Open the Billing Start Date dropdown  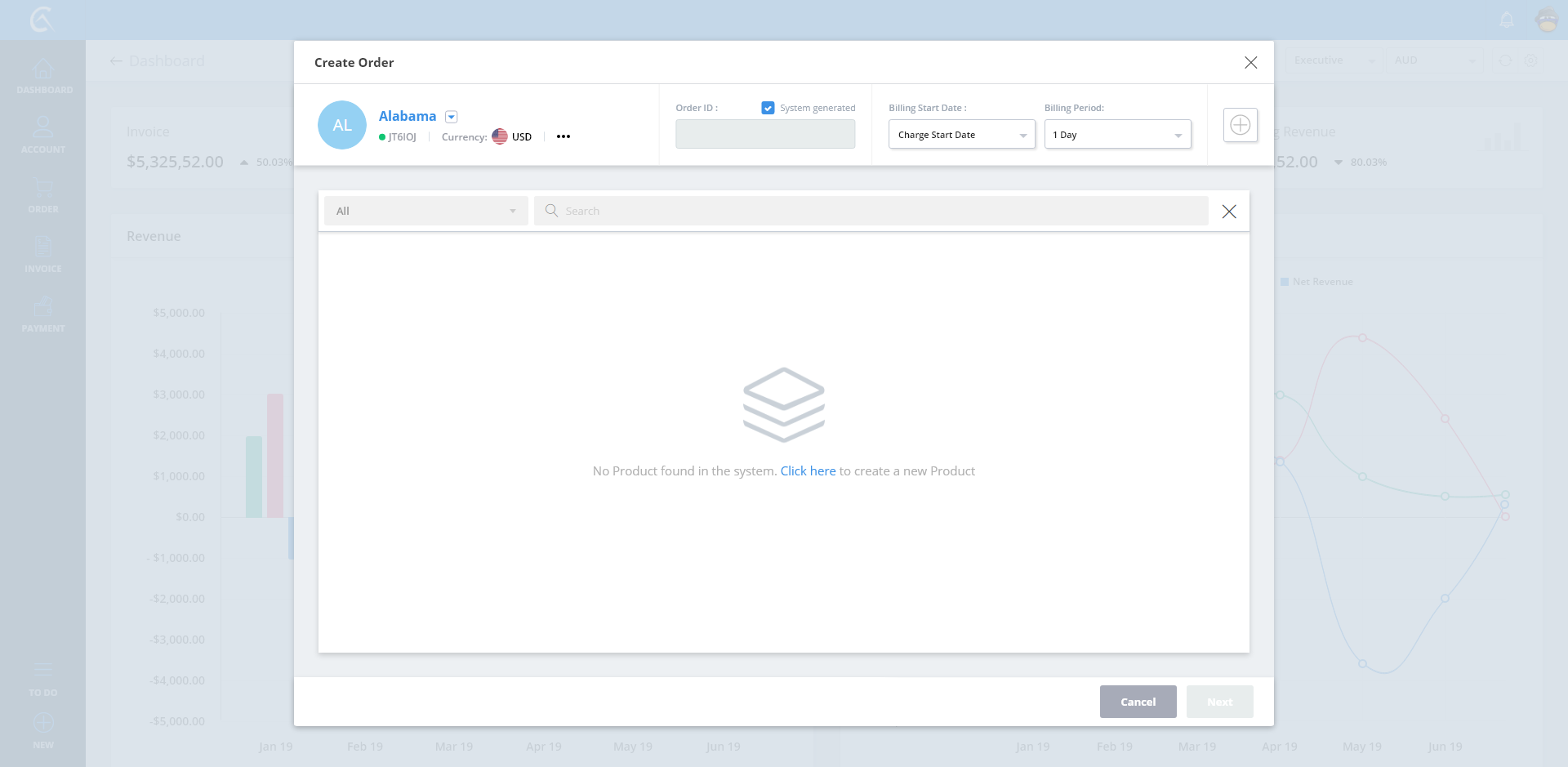coord(961,135)
